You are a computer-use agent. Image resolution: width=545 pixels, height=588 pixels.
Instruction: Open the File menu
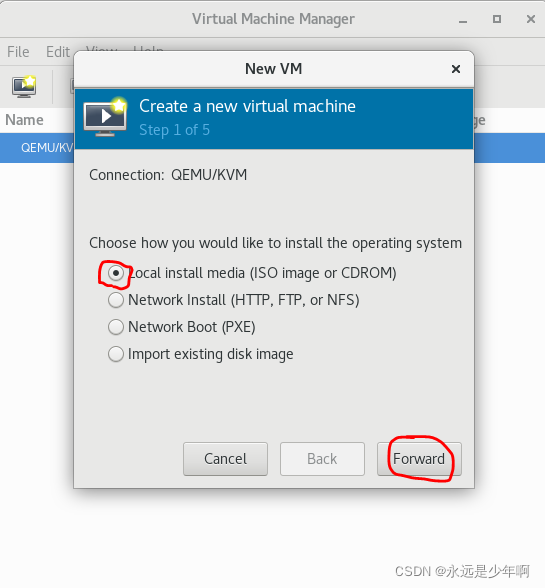click(x=18, y=52)
